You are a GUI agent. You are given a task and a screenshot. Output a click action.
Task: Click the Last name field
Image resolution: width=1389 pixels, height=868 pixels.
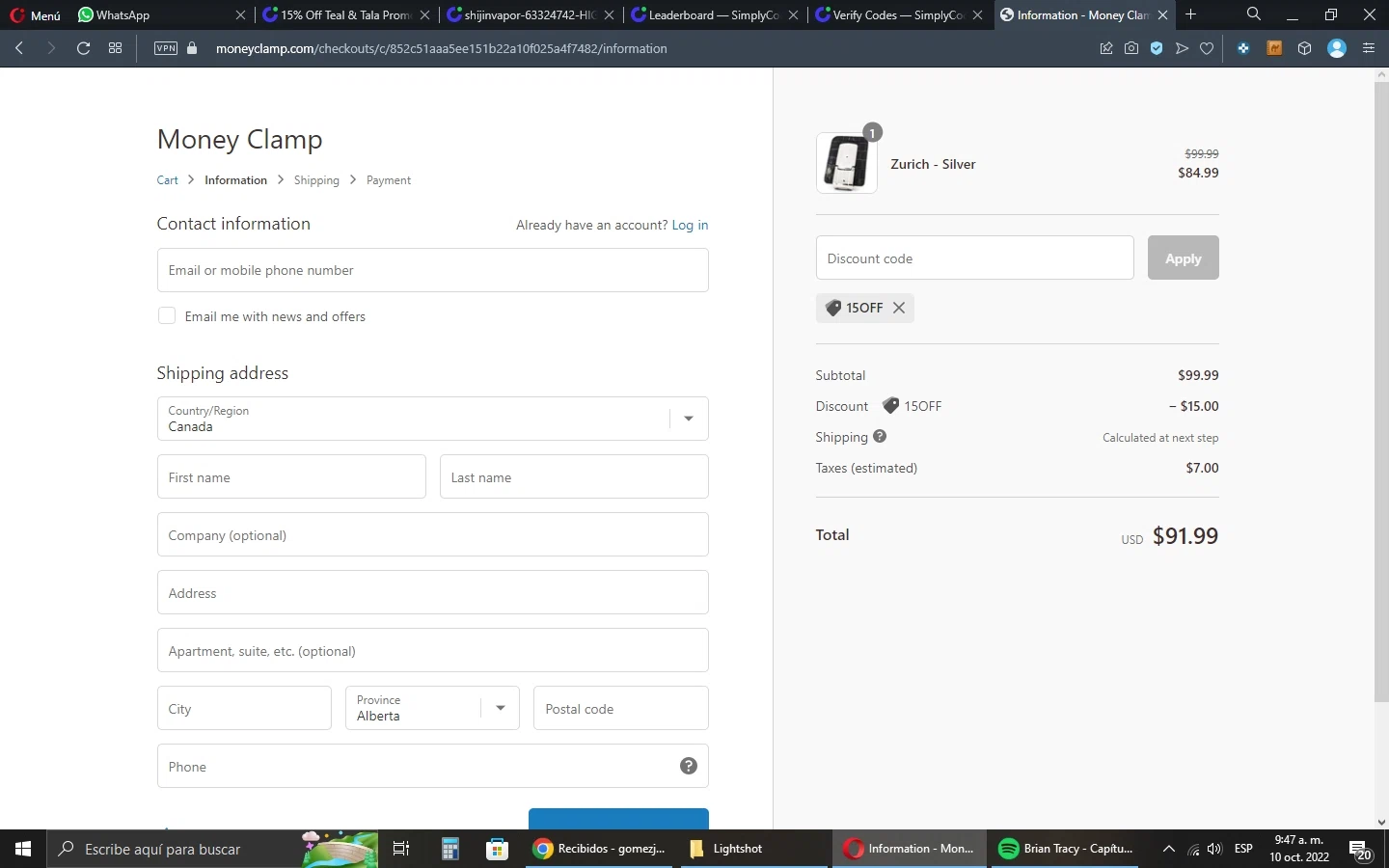tap(574, 476)
